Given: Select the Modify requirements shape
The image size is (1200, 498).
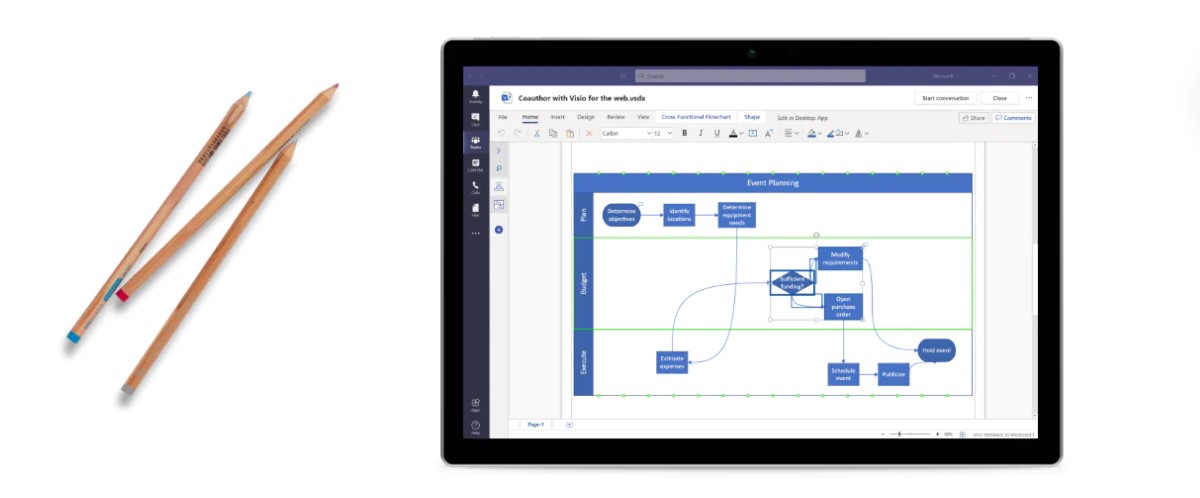Looking at the screenshot, I should point(840,258).
